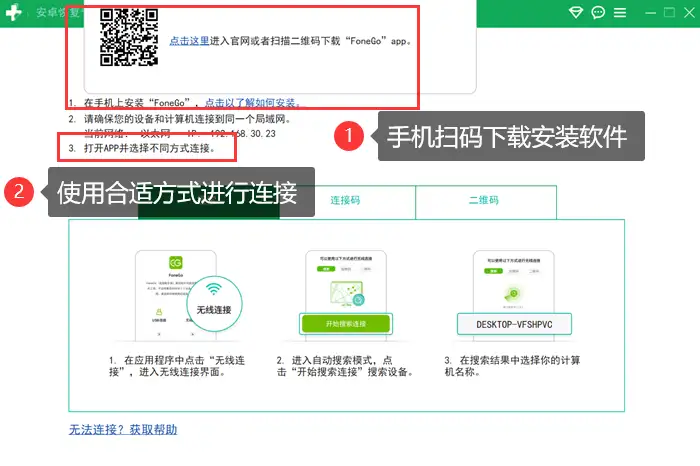
Task: Click the 开始搜索连接 illustration button
Action: point(346,324)
